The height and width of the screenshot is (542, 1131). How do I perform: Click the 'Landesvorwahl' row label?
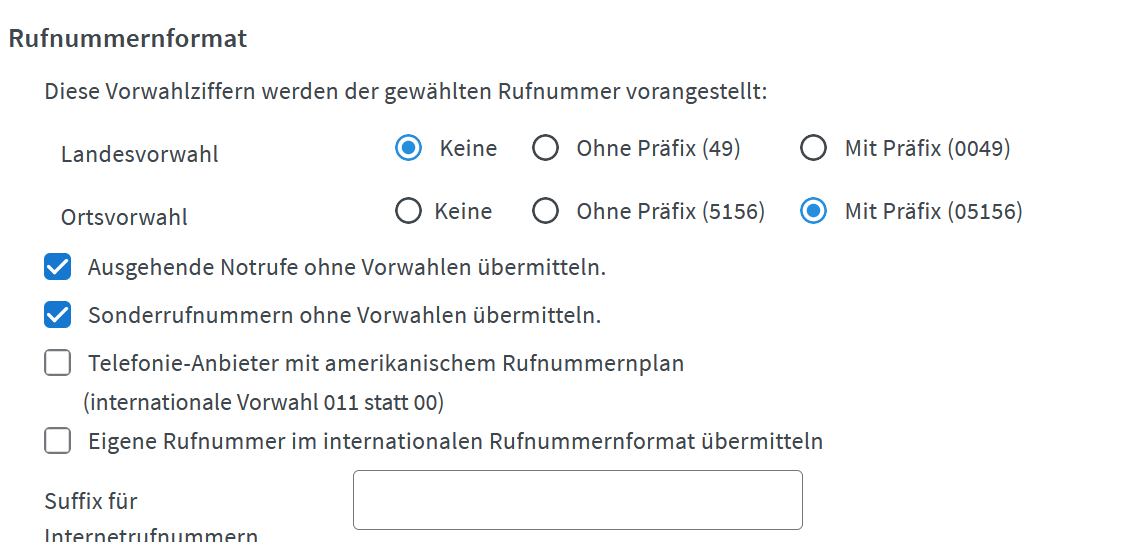tap(139, 154)
